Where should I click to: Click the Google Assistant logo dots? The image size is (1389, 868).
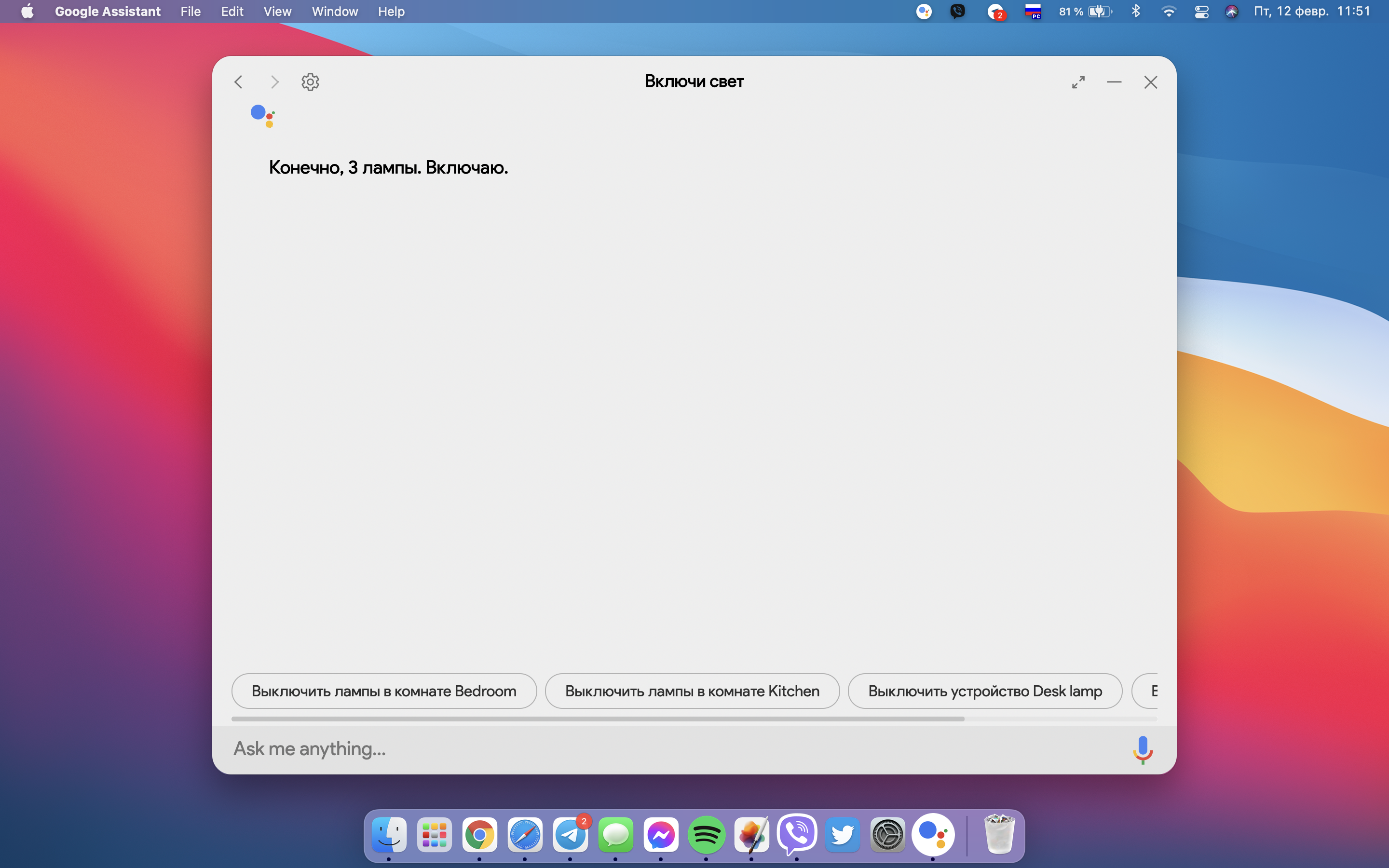pyautogui.click(x=262, y=115)
